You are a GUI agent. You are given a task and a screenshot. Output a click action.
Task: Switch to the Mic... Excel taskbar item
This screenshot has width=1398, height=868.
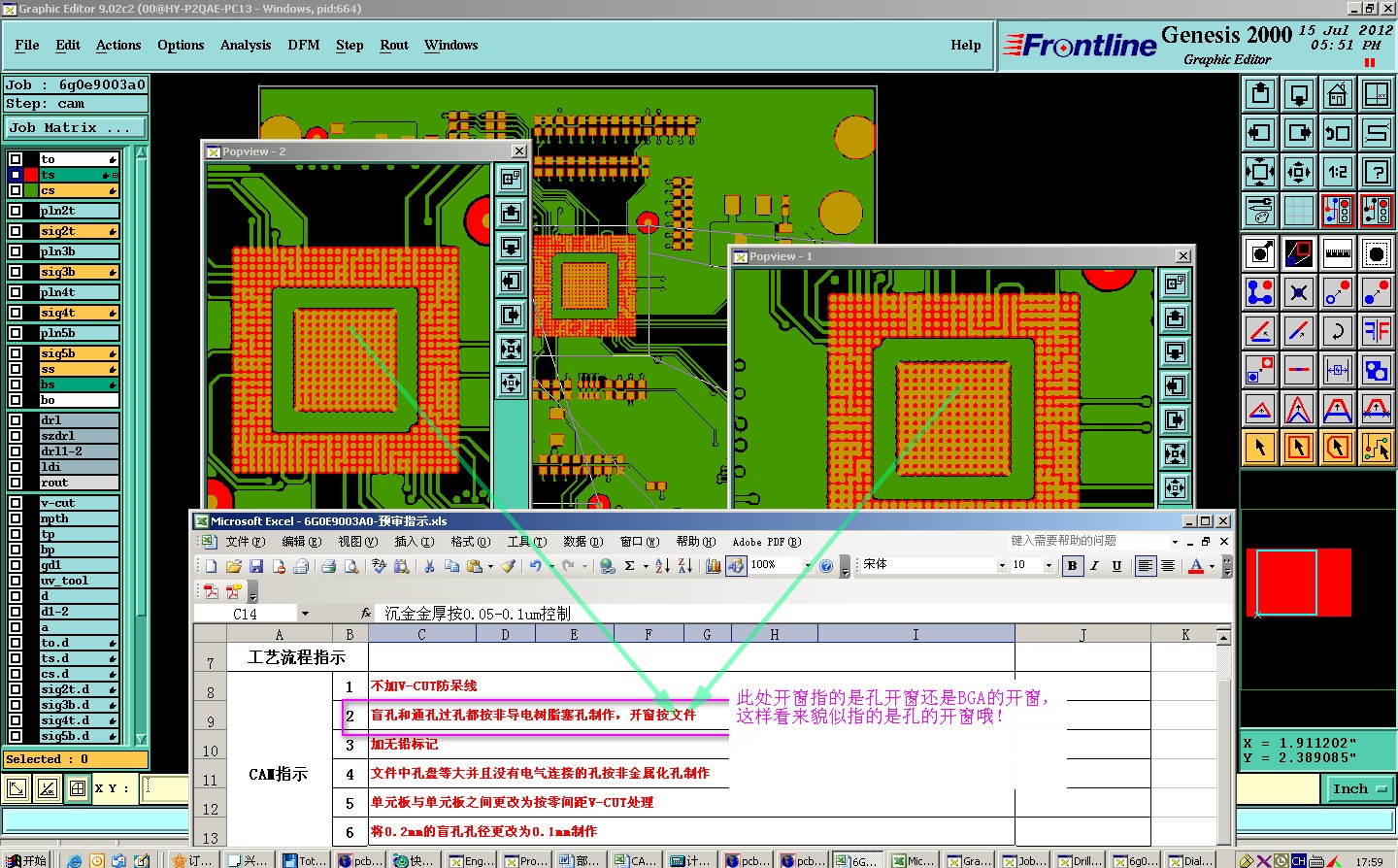(914, 860)
